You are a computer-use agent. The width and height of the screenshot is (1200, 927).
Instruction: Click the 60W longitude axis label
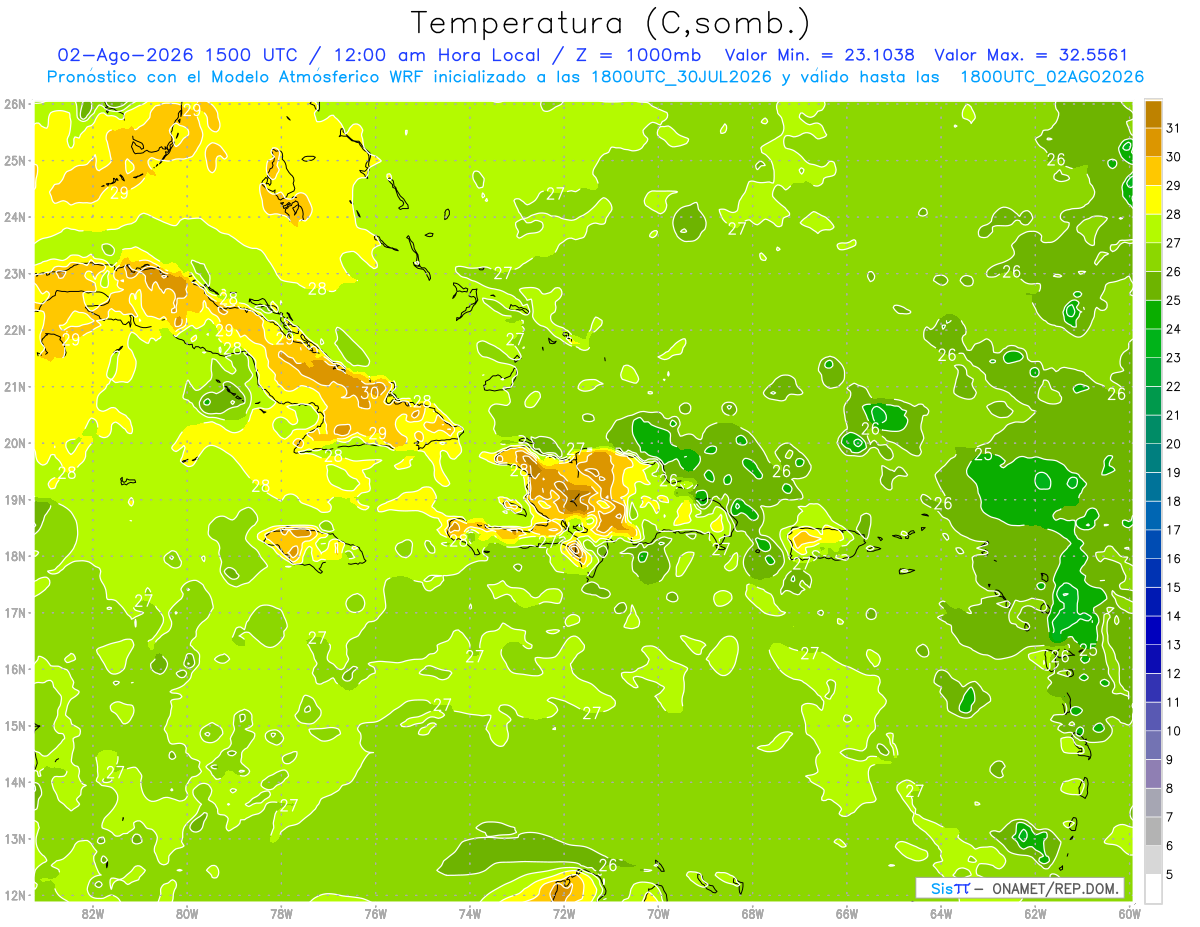pyautogui.click(x=1129, y=913)
